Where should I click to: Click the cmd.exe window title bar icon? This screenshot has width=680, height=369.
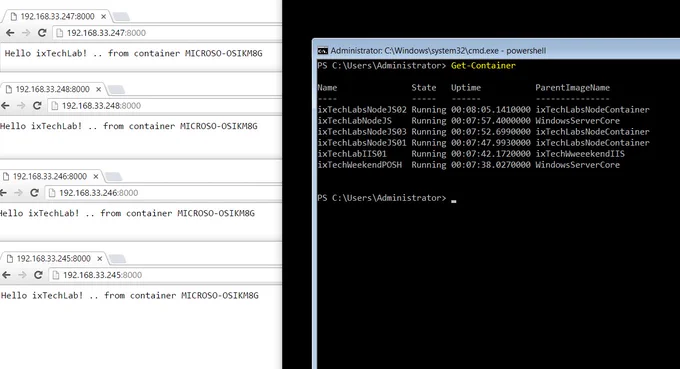tap(323, 51)
